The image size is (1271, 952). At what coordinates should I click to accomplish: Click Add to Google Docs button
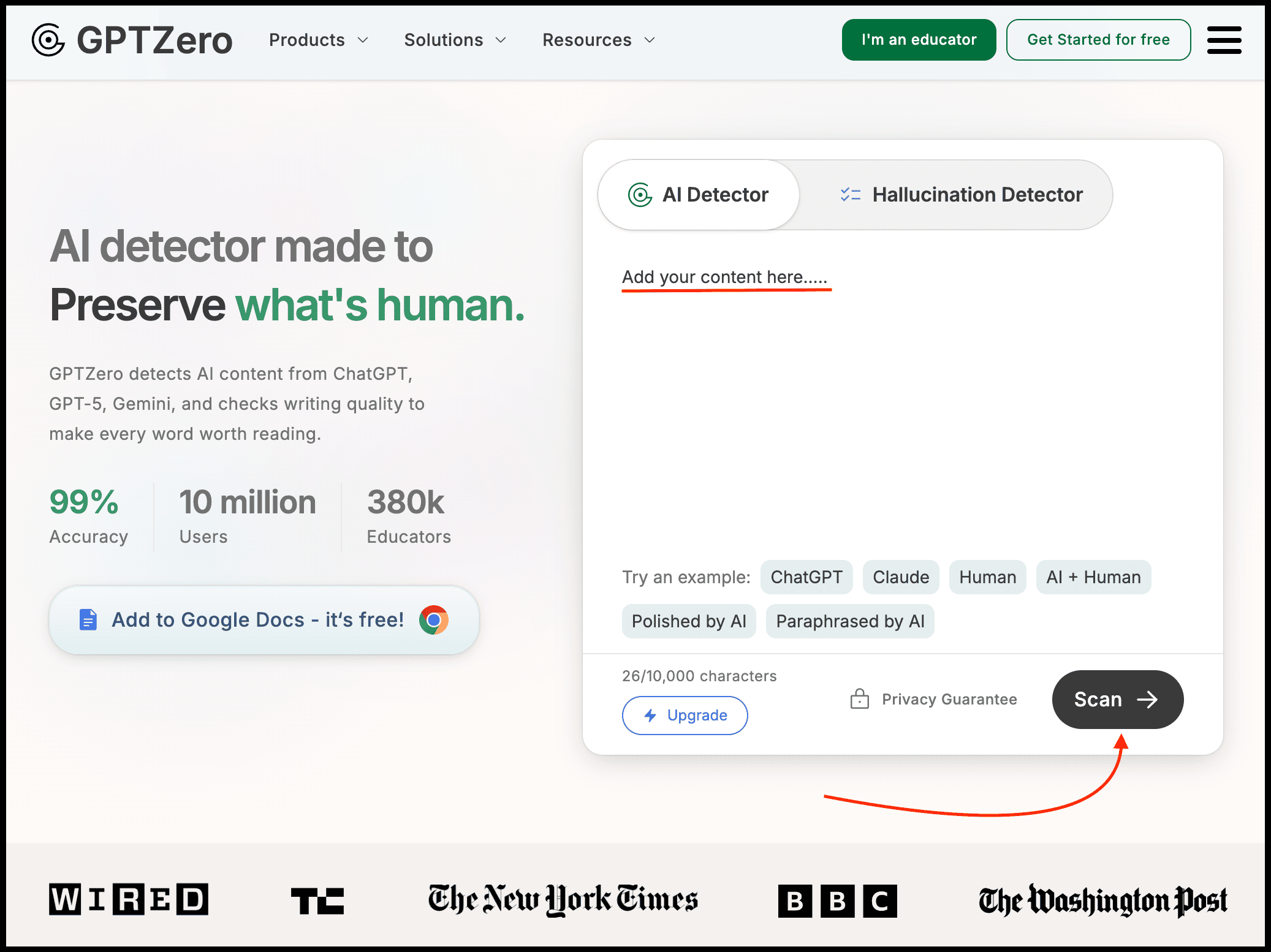tap(264, 620)
